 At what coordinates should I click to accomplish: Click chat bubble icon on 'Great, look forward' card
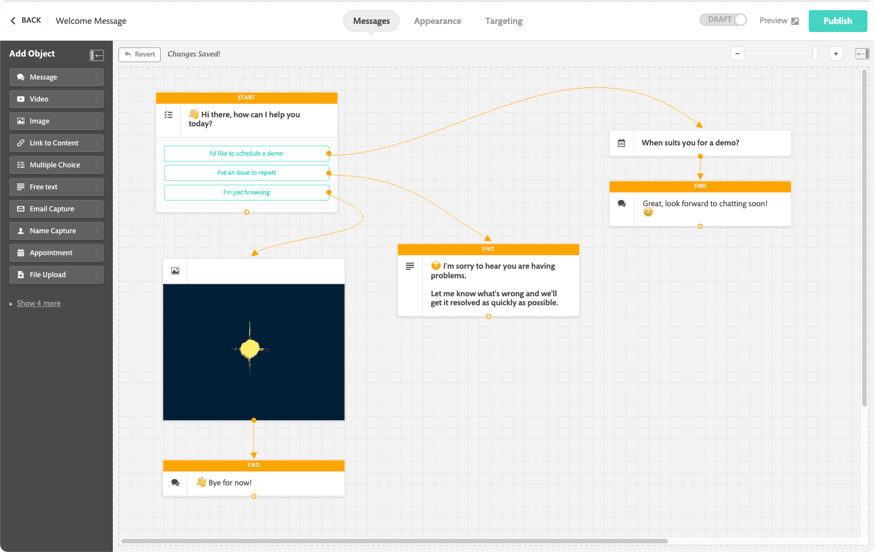622,204
